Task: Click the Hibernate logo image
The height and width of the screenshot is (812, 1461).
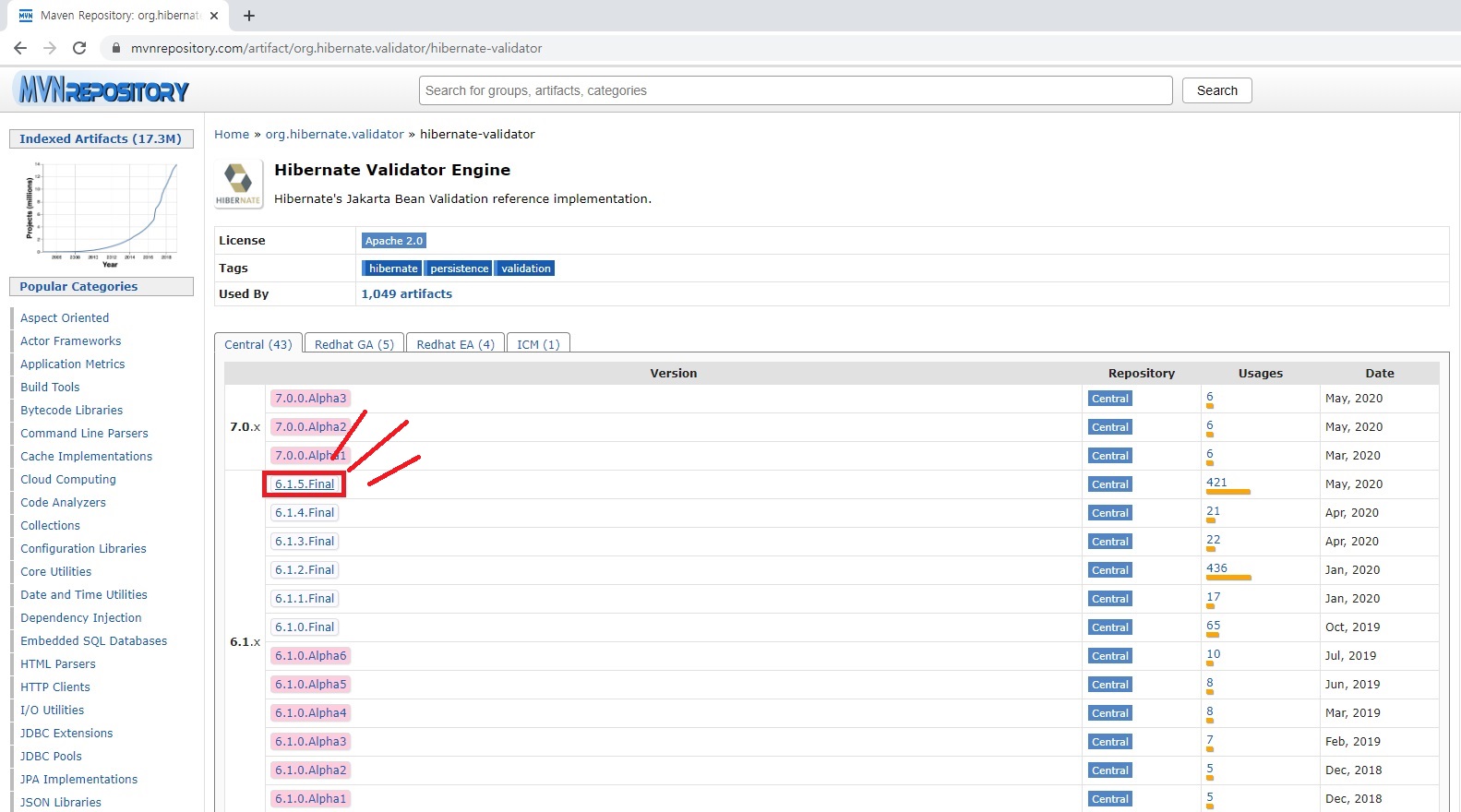Action: [x=238, y=184]
